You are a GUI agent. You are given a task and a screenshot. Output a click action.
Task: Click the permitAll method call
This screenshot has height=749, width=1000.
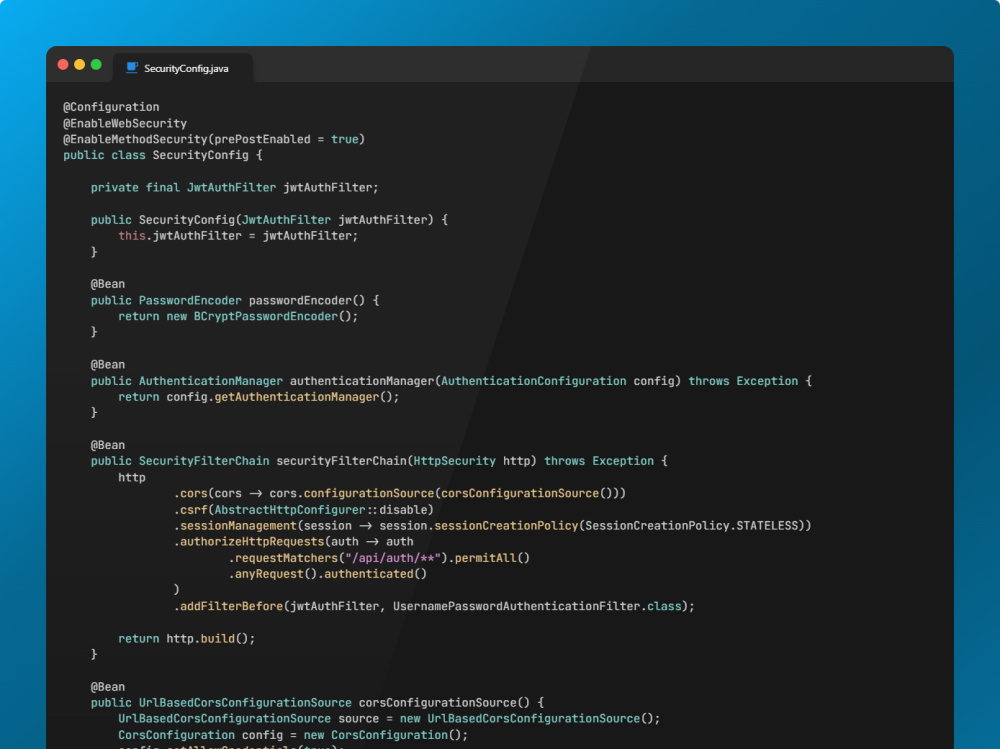(x=485, y=558)
